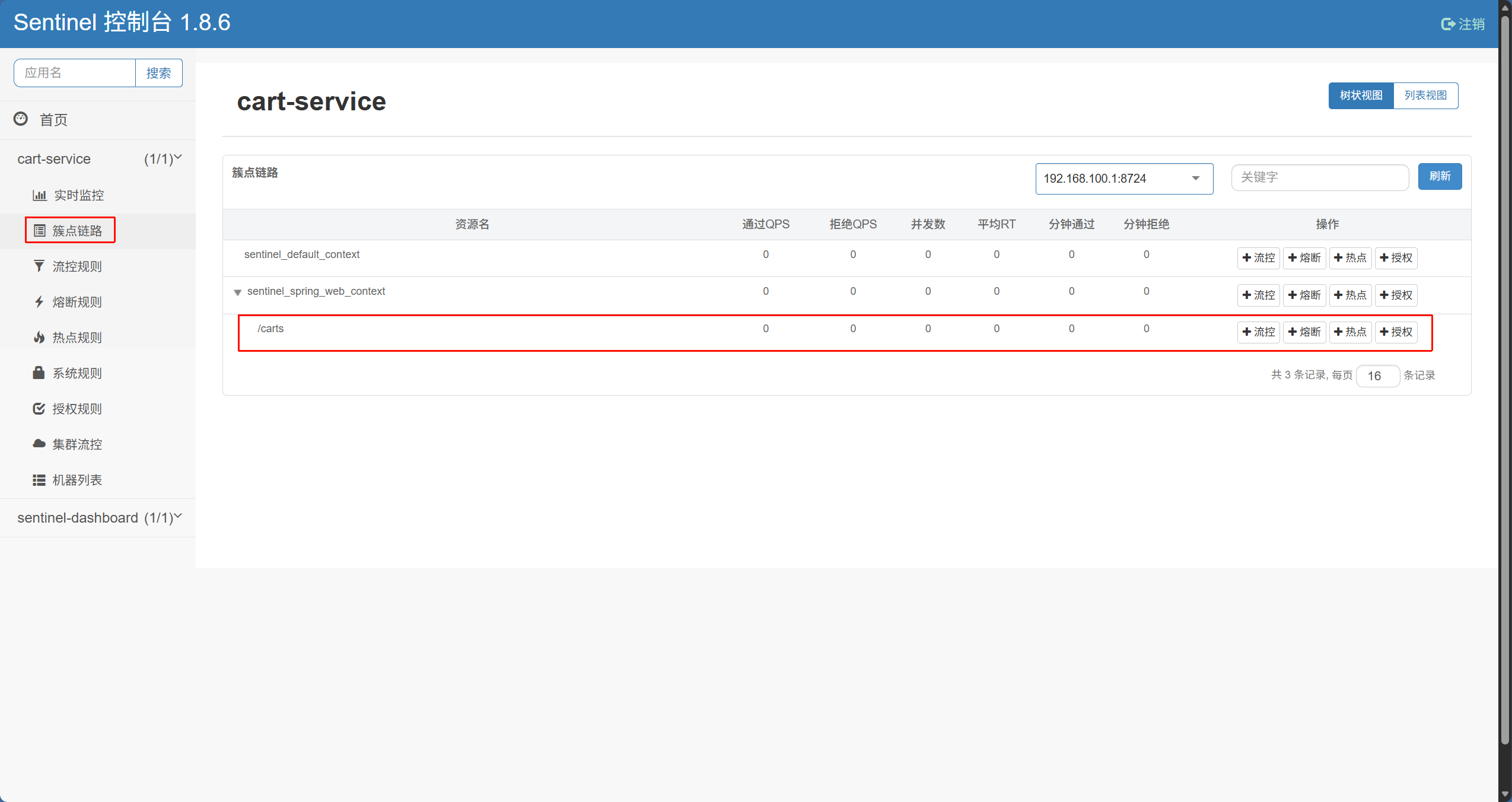1512x802 pixels.
Task: Open 实时监控 bar chart icon
Action: click(x=39, y=195)
